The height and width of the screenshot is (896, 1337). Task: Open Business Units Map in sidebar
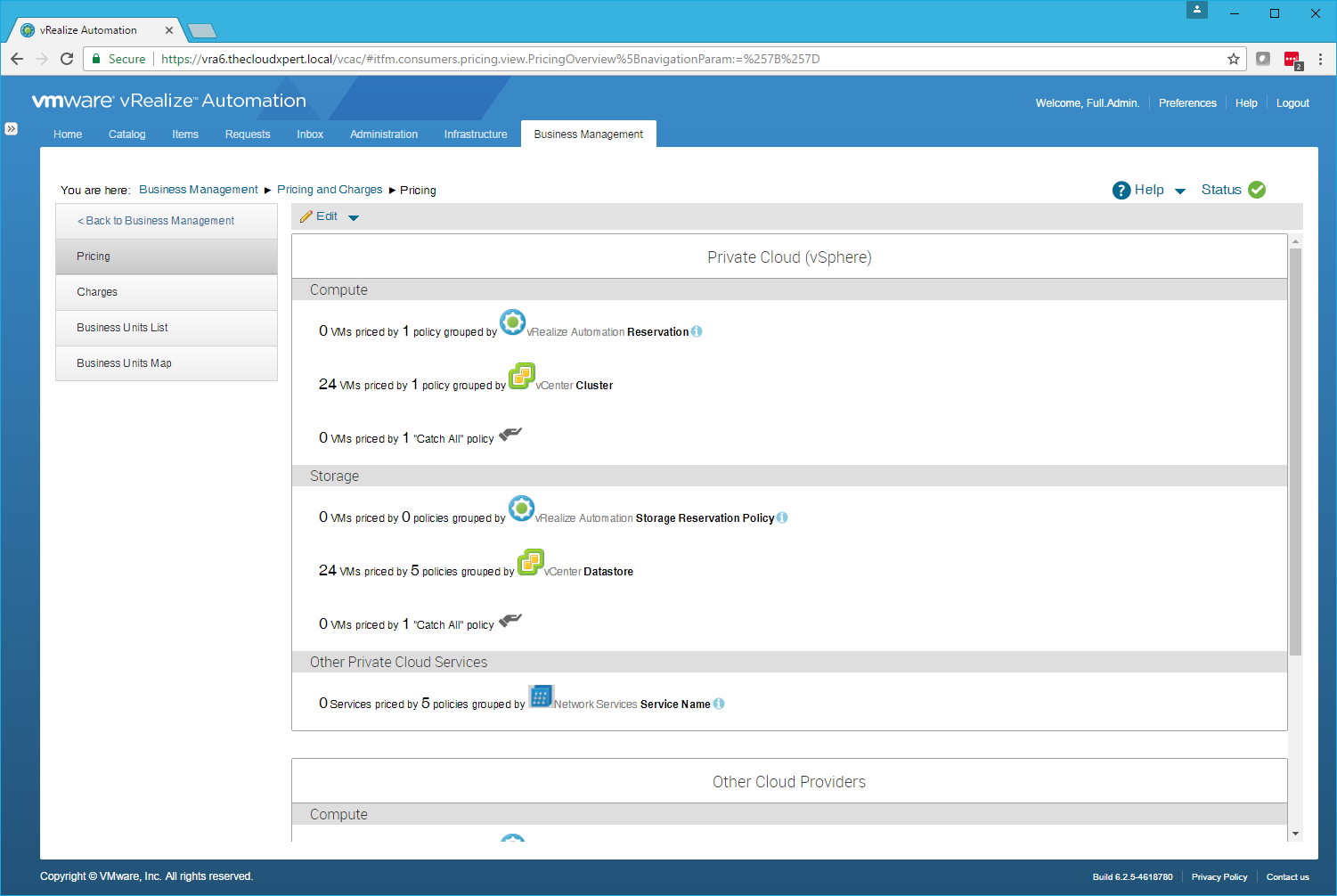click(124, 363)
